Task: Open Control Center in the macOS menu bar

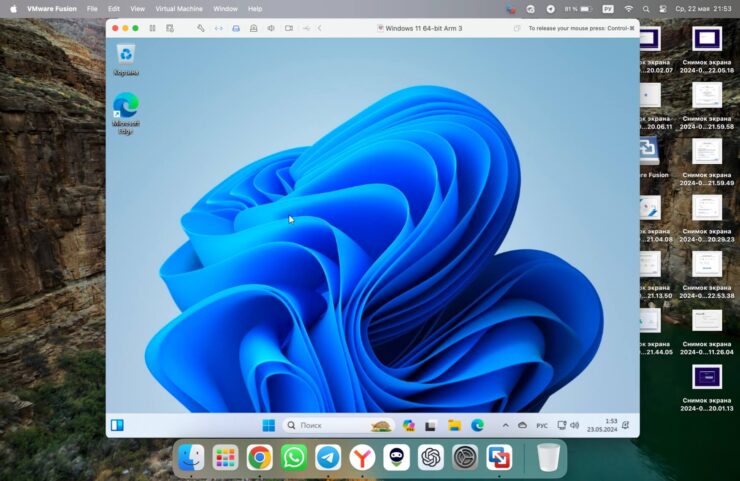Action: click(x=663, y=9)
